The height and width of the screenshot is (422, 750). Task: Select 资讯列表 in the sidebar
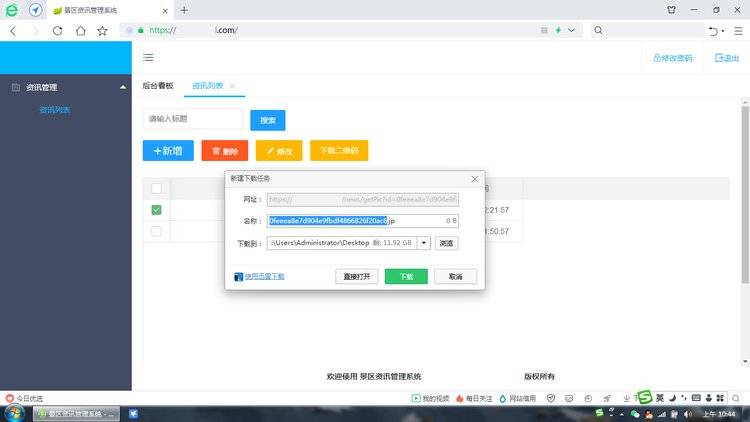point(55,110)
